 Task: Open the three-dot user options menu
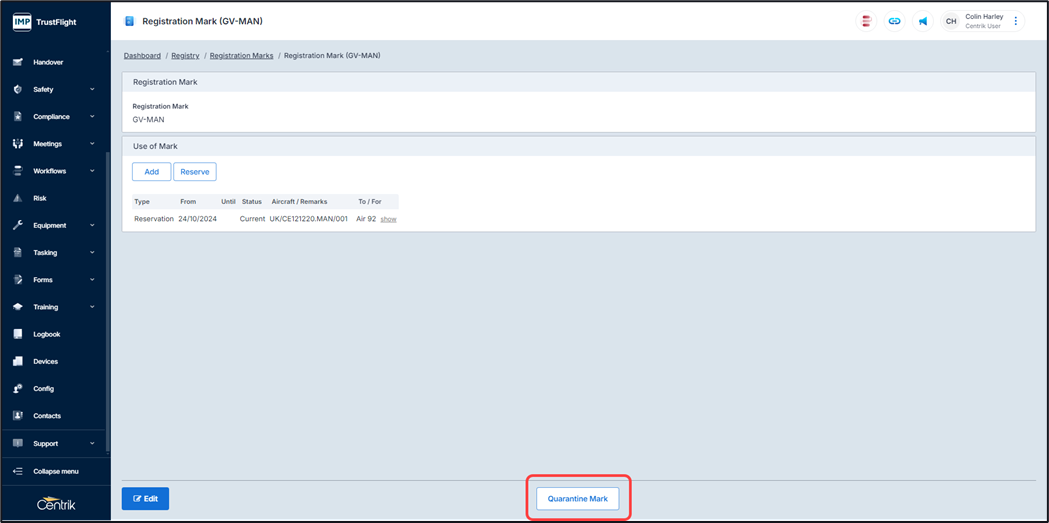1016,21
